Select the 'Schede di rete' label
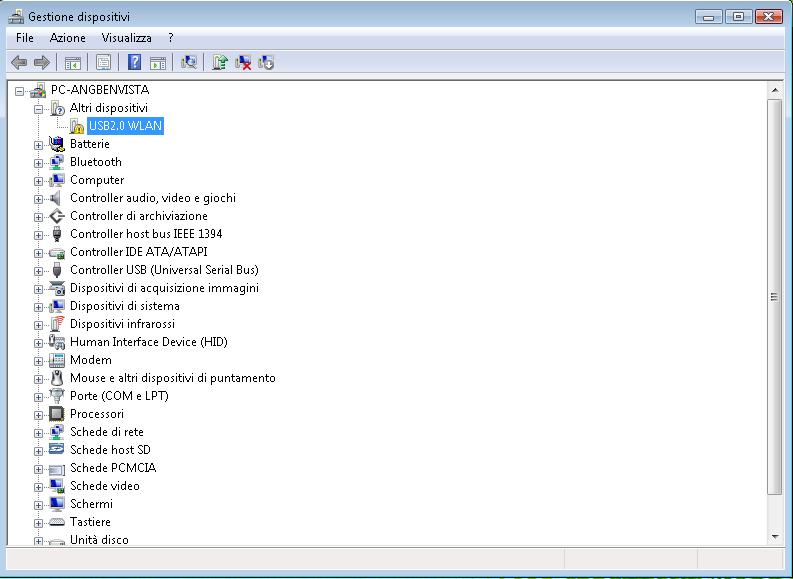The height and width of the screenshot is (579, 793). pyautogui.click(x=107, y=432)
